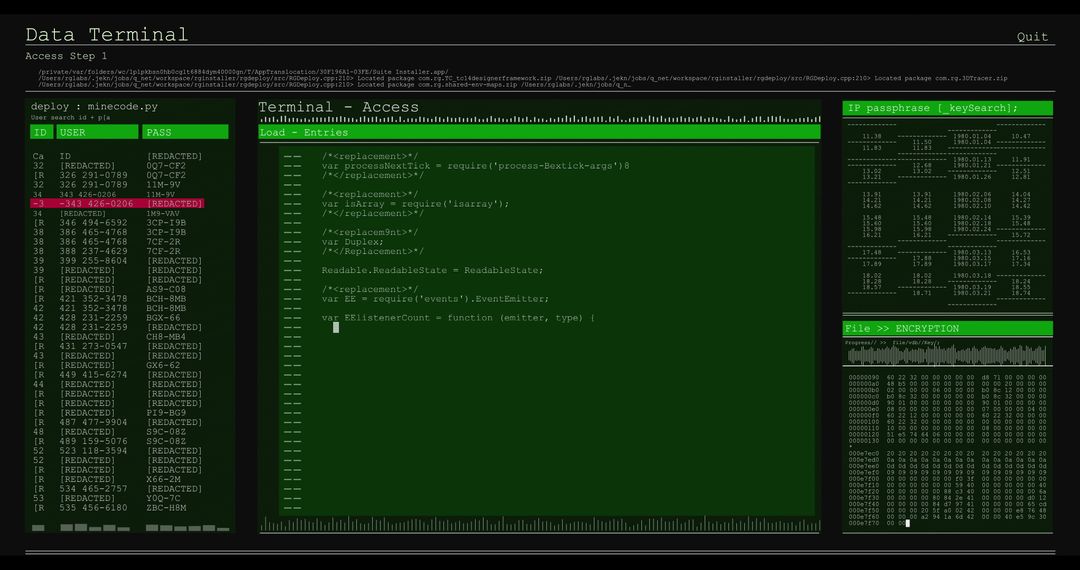Open the Load - Entries bar
This screenshot has width=1080, height=570.
539,132
